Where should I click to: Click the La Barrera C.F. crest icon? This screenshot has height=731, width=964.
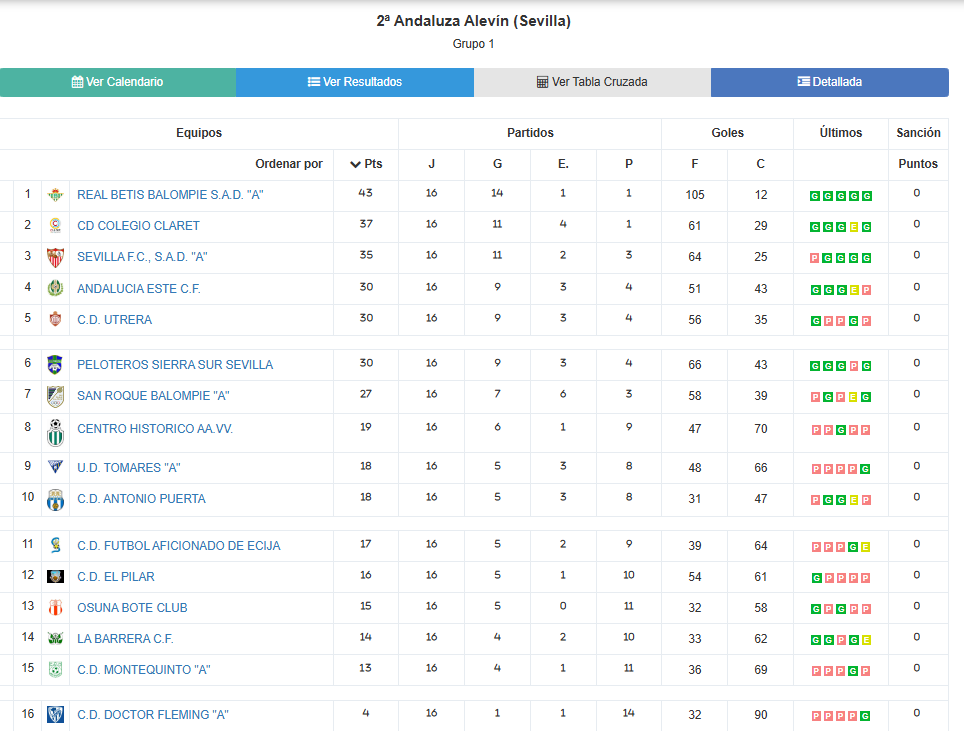[x=55, y=639]
